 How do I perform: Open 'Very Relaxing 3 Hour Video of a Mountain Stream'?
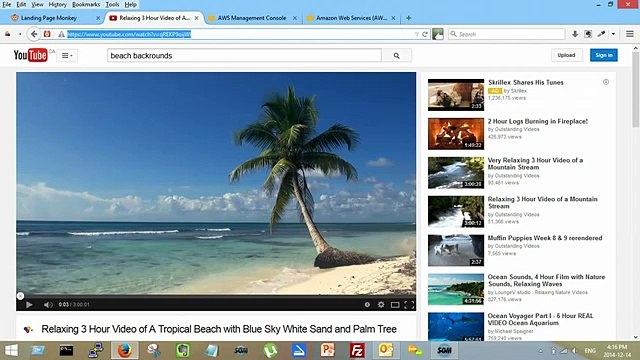pyautogui.click(x=535, y=164)
